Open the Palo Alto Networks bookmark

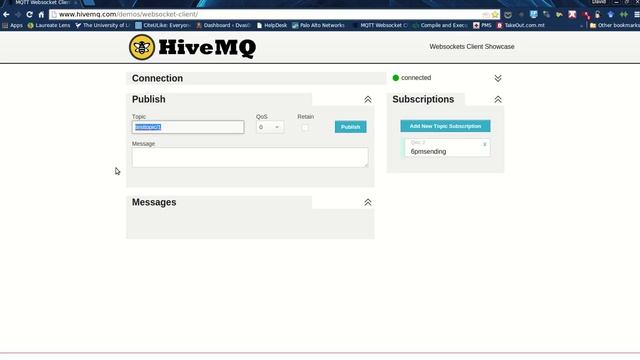coord(318,25)
